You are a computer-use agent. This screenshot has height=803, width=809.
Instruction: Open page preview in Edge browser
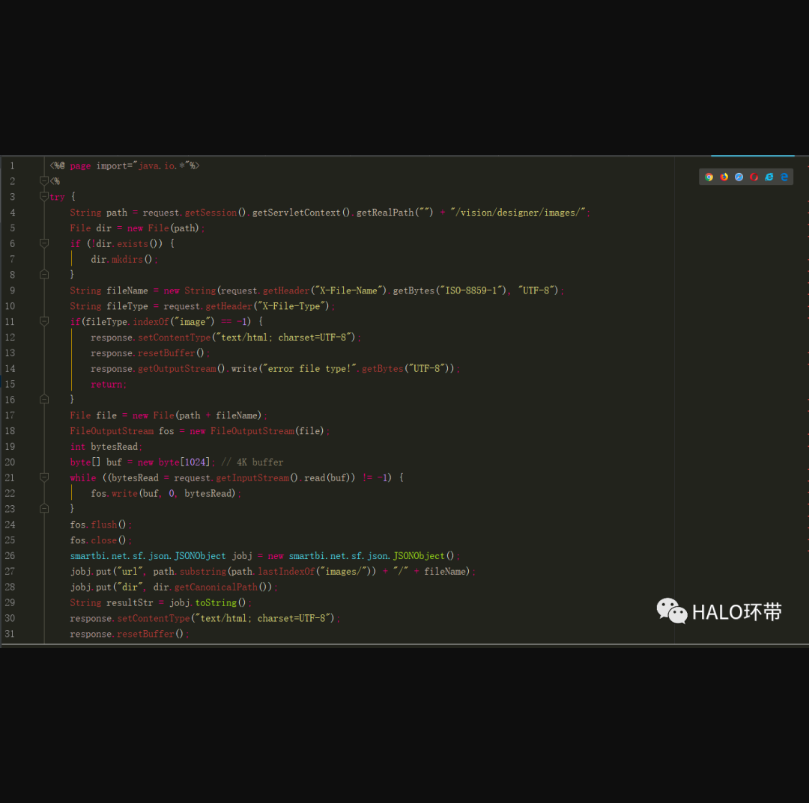pyautogui.click(x=785, y=177)
